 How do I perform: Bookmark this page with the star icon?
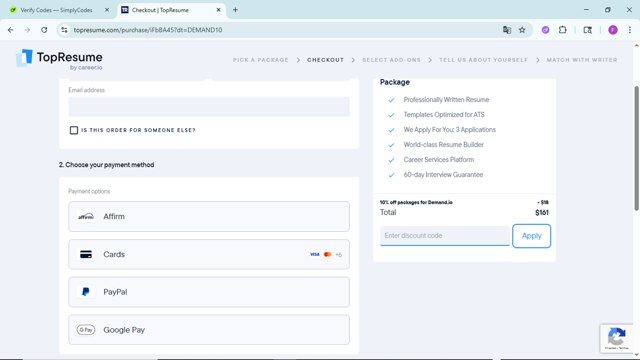pyautogui.click(x=522, y=30)
